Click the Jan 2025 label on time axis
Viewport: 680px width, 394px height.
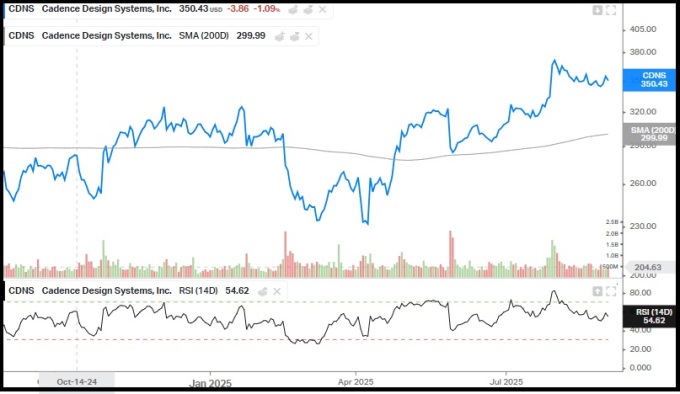pyautogui.click(x=211, y=383)
